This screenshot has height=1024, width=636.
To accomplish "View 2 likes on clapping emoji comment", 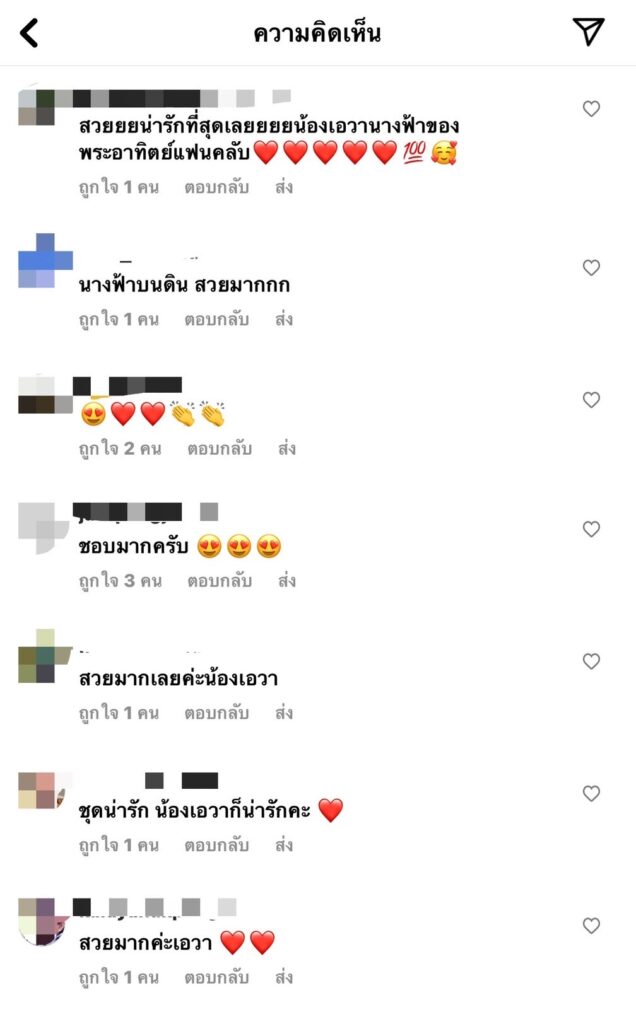I will coord(120,449).
